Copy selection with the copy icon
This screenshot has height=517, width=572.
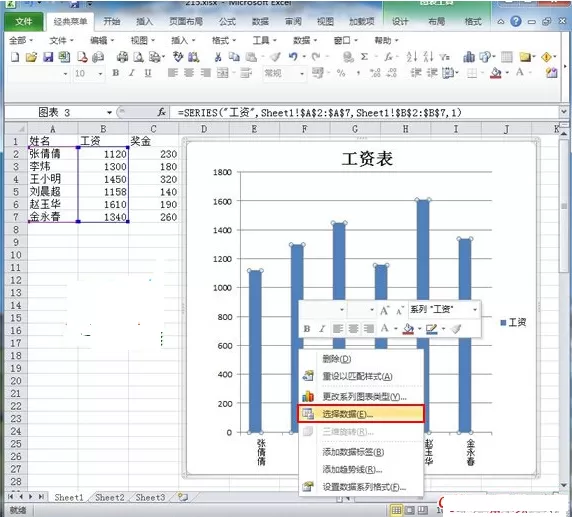click(234, 57)
